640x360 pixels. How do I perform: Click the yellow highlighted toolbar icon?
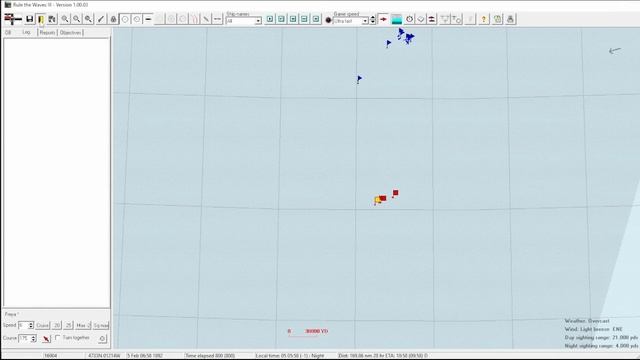(41, 19)
